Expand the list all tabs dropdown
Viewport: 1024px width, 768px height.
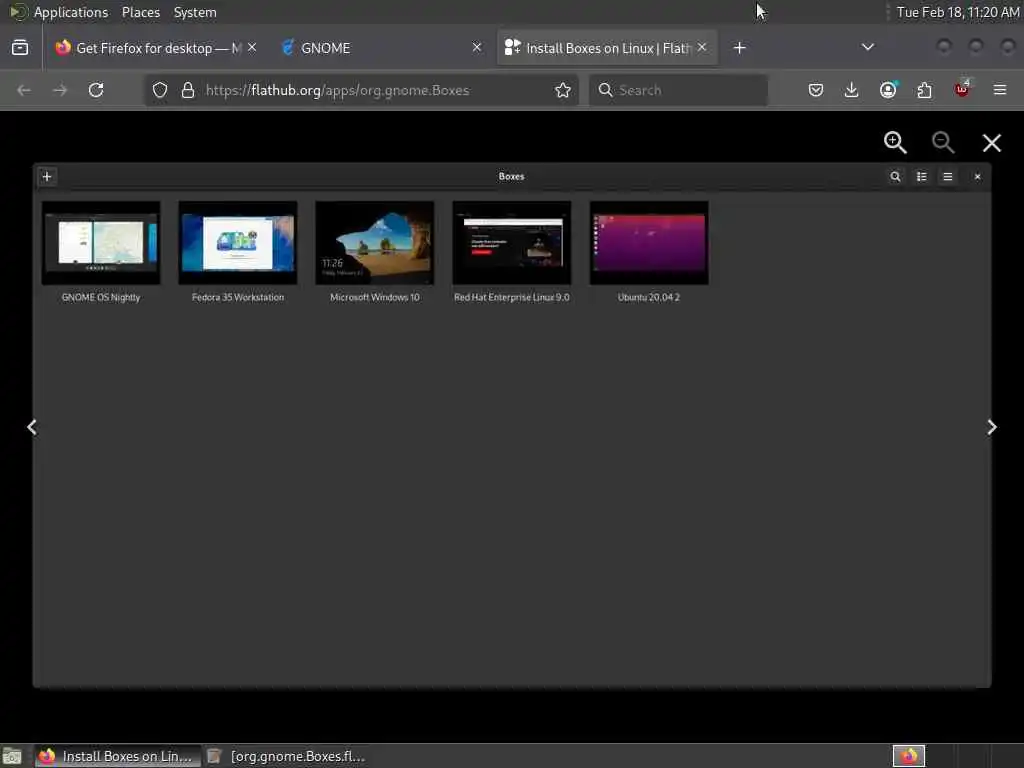[867, 47]
